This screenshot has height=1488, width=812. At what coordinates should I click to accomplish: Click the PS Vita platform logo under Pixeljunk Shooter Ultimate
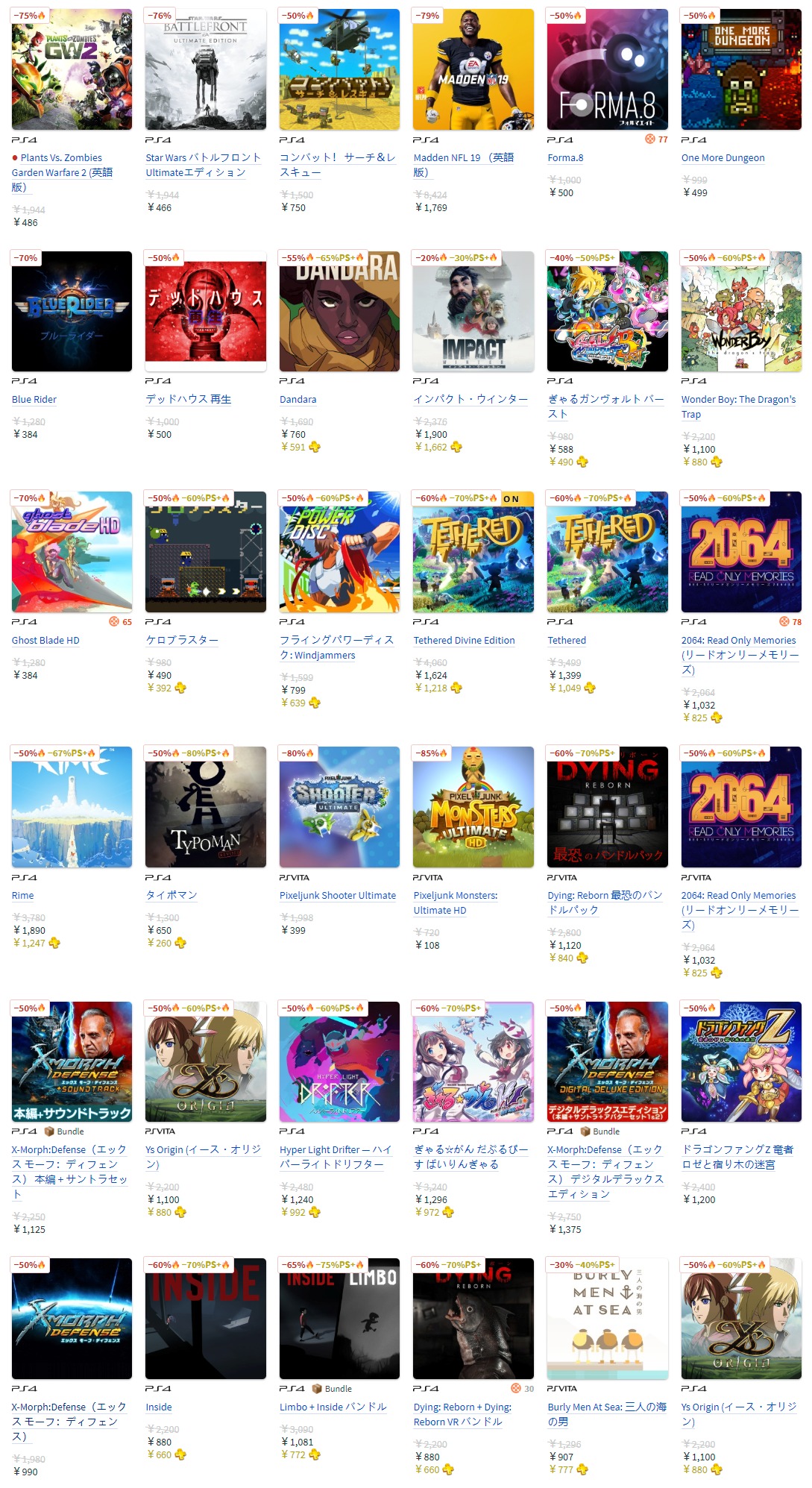tap(294, 877)
